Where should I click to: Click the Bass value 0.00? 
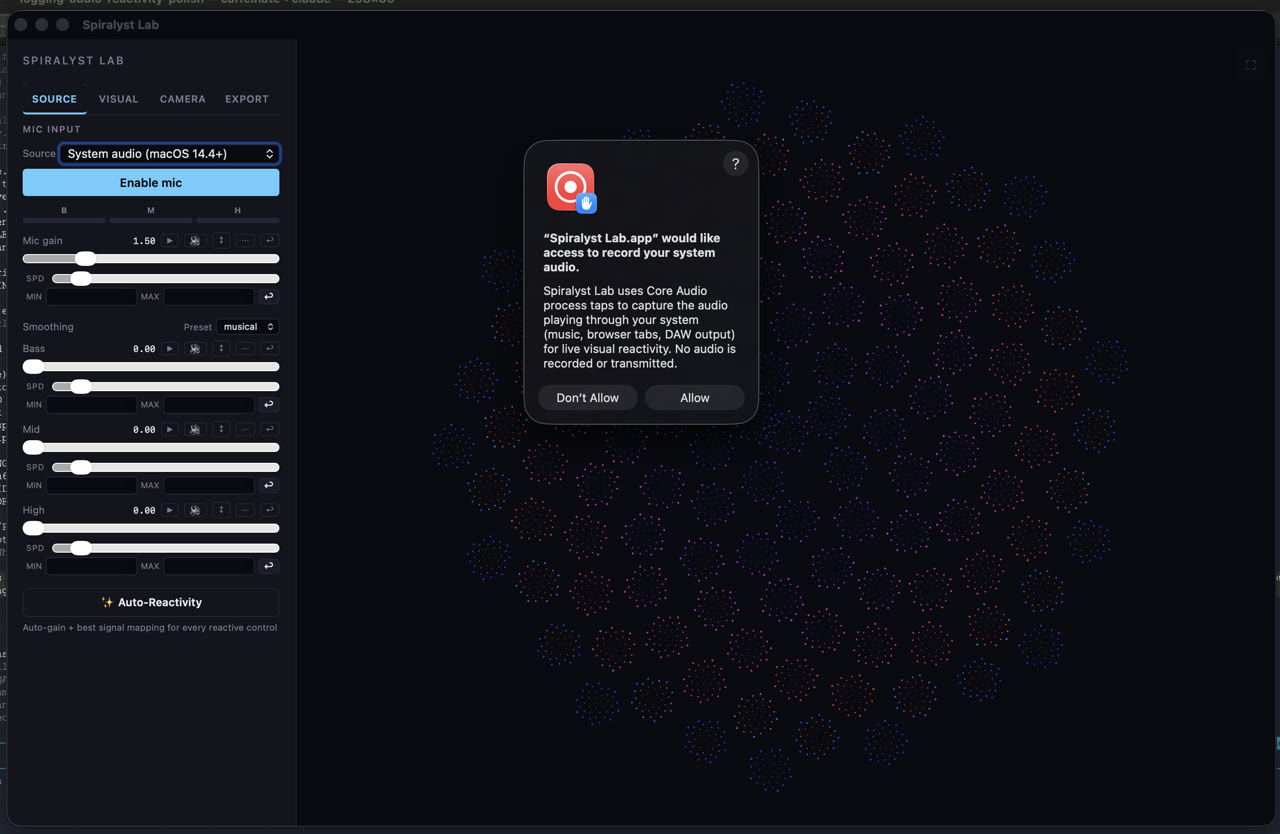click(144, 349)
